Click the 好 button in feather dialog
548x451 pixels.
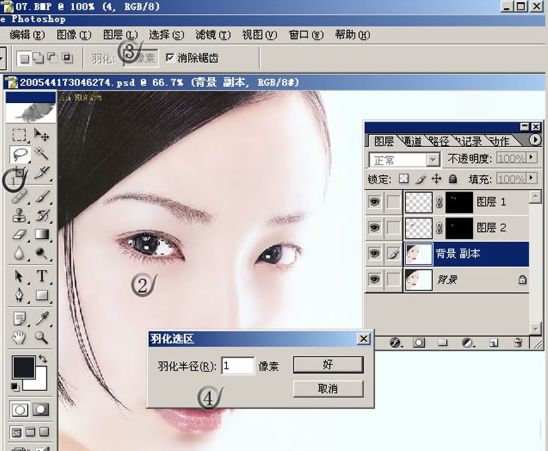(x=328, y=365)
